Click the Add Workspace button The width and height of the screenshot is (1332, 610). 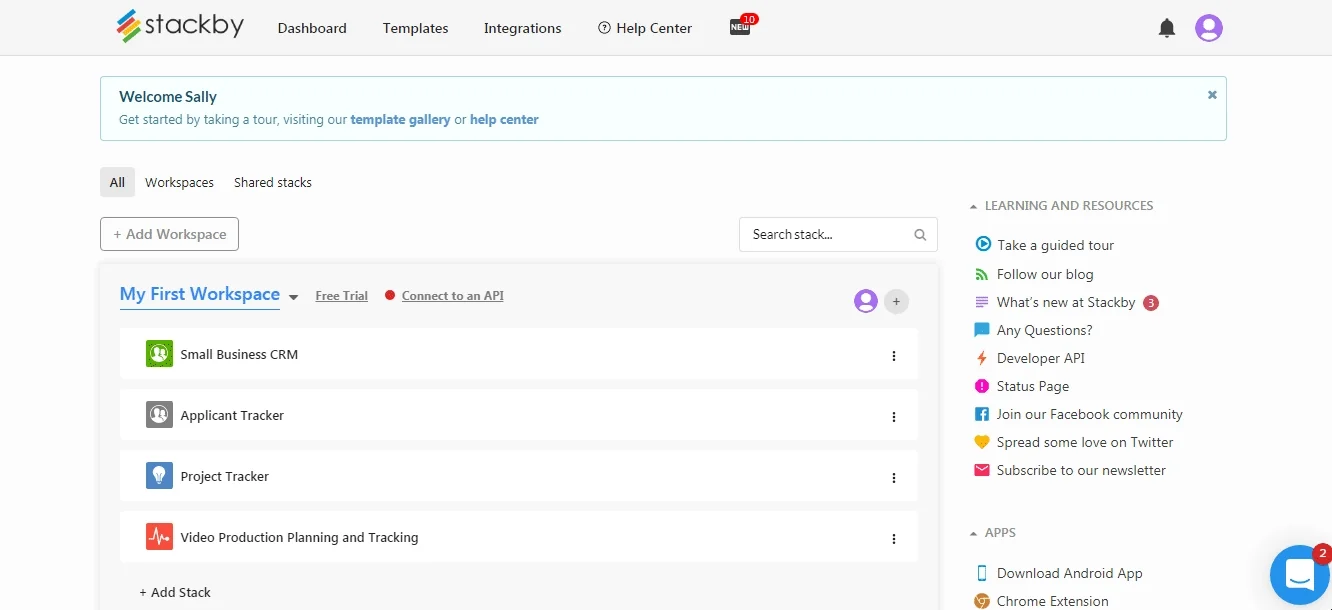pos(169,234)
